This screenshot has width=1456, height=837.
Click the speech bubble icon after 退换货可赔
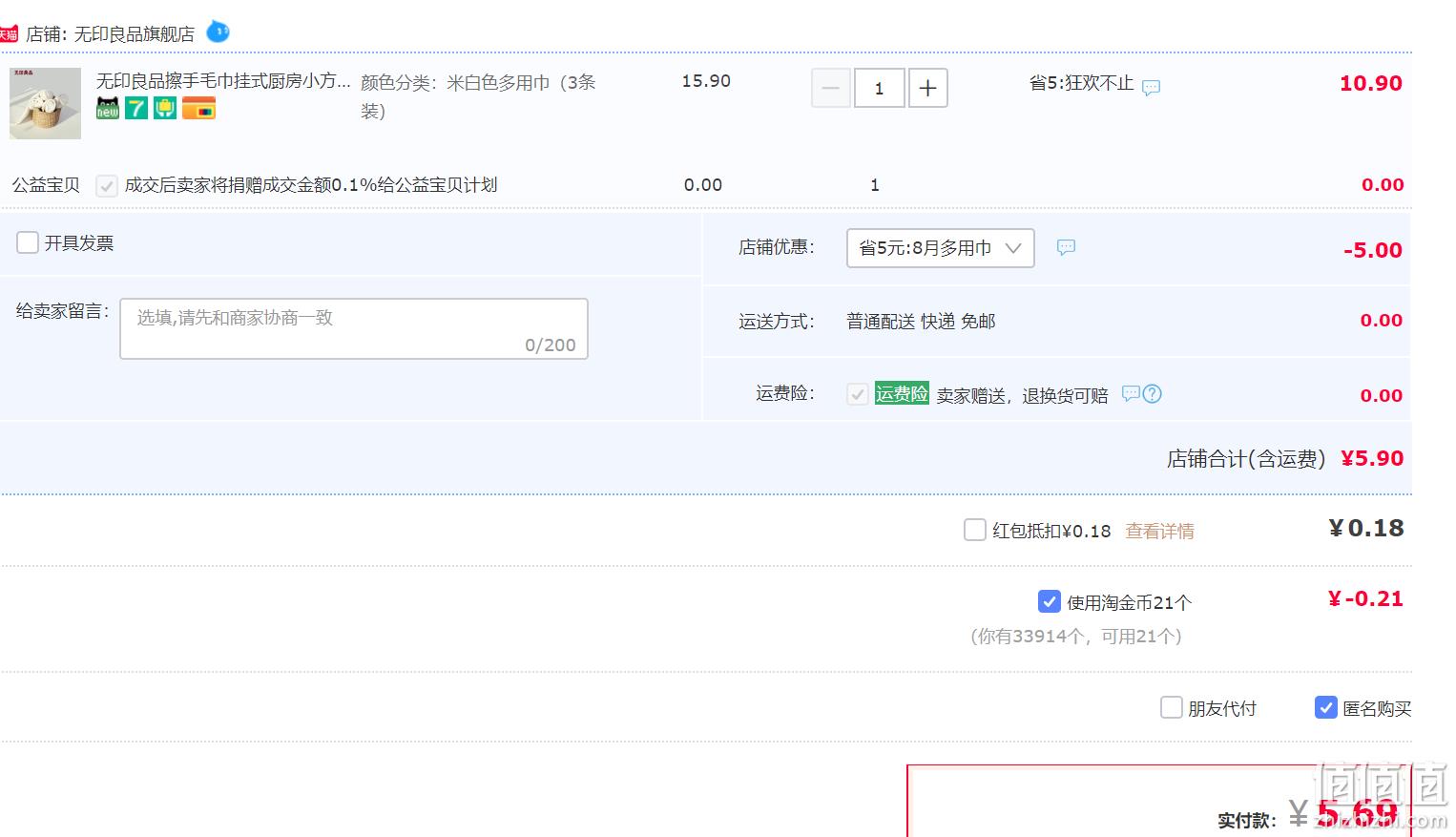point(1131,393)
